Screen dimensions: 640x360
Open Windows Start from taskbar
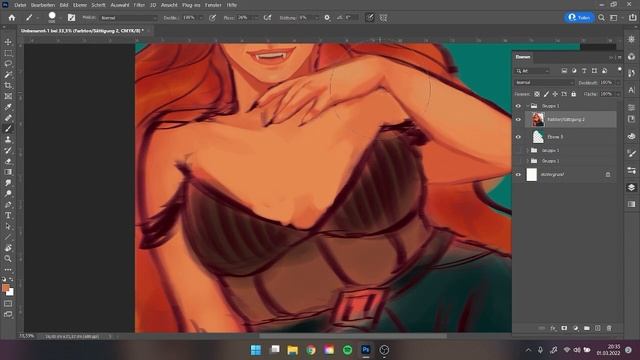tap(256, 350)
